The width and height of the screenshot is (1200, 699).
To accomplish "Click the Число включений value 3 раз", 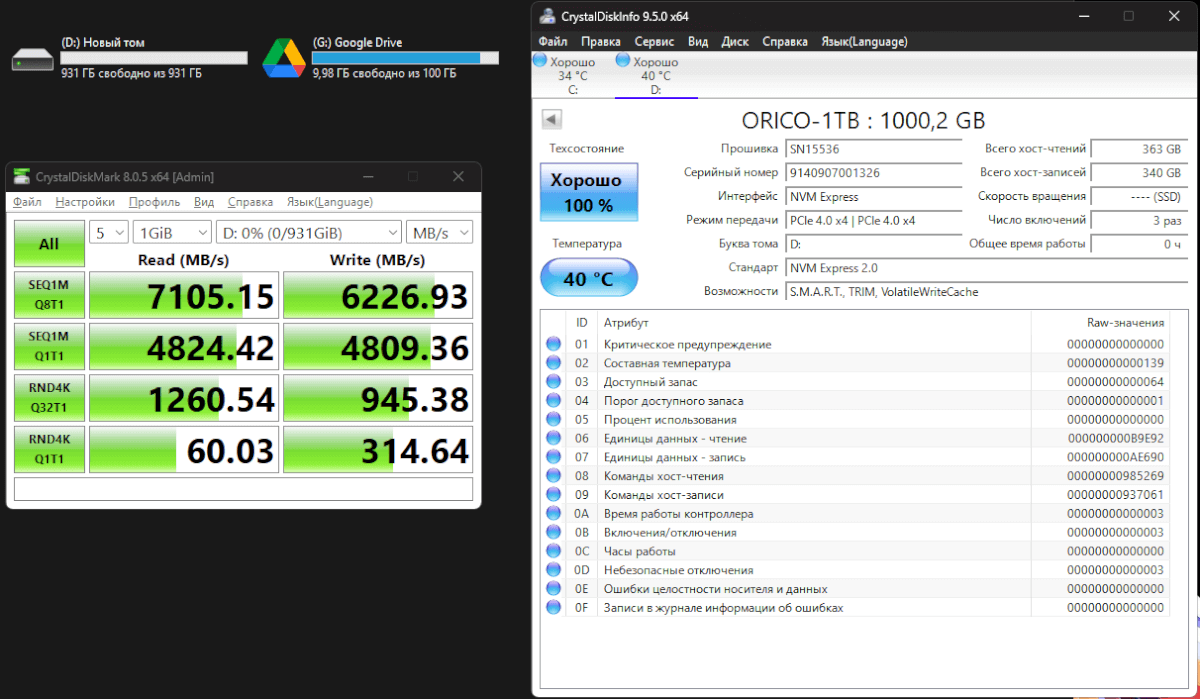I will tap(1139, 220).
